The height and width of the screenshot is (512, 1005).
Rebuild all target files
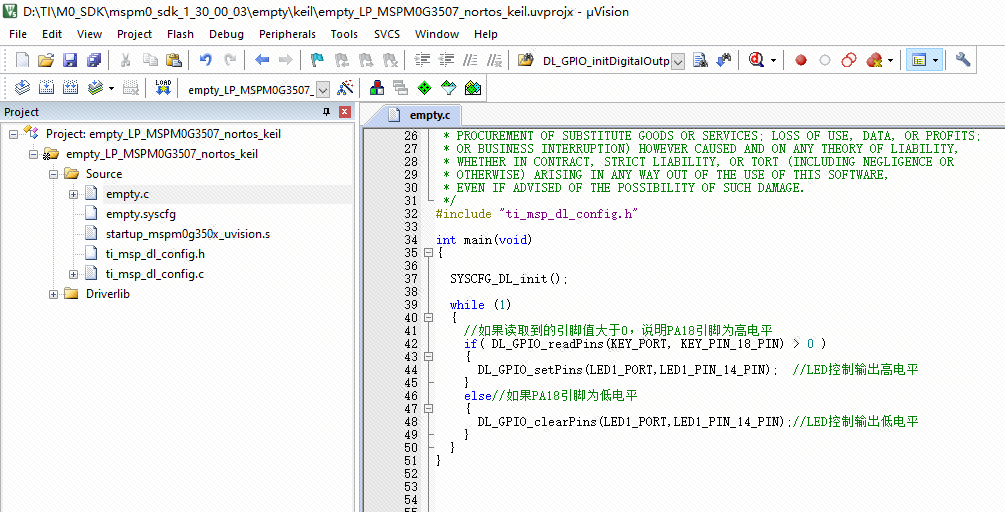point(70,88)
